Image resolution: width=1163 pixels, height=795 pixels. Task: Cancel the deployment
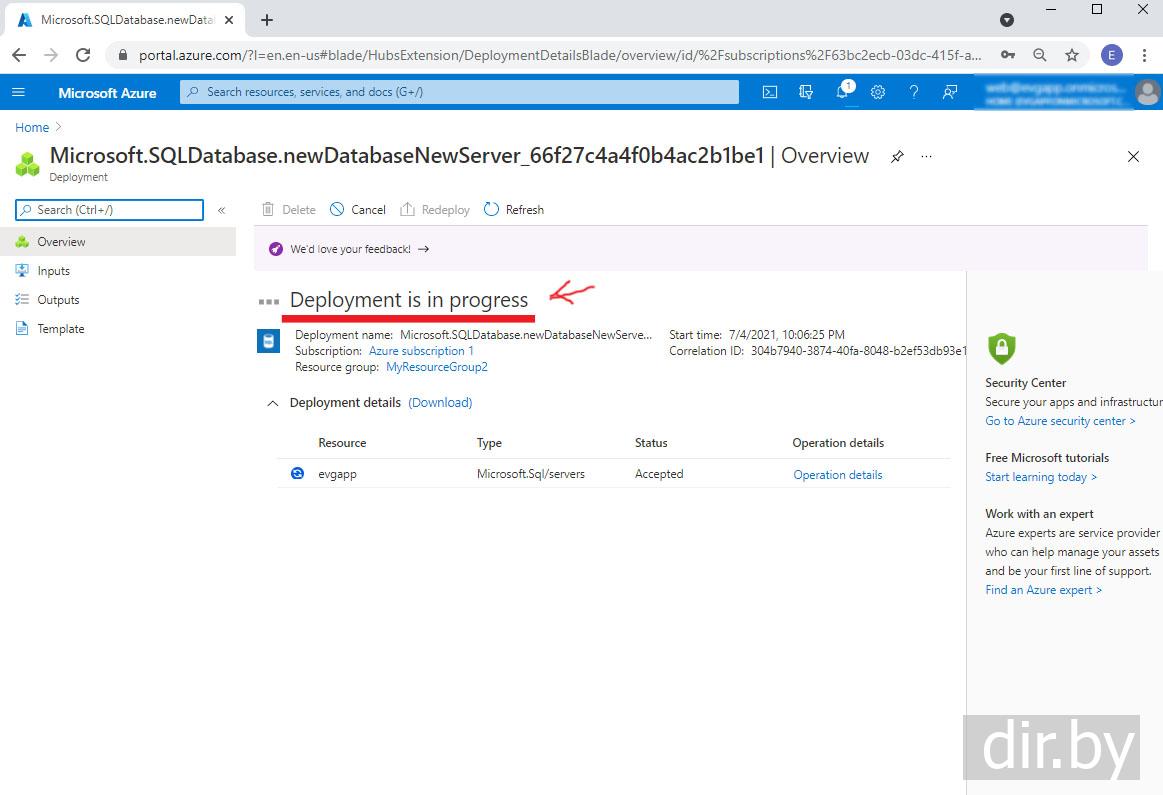[358, 210]
